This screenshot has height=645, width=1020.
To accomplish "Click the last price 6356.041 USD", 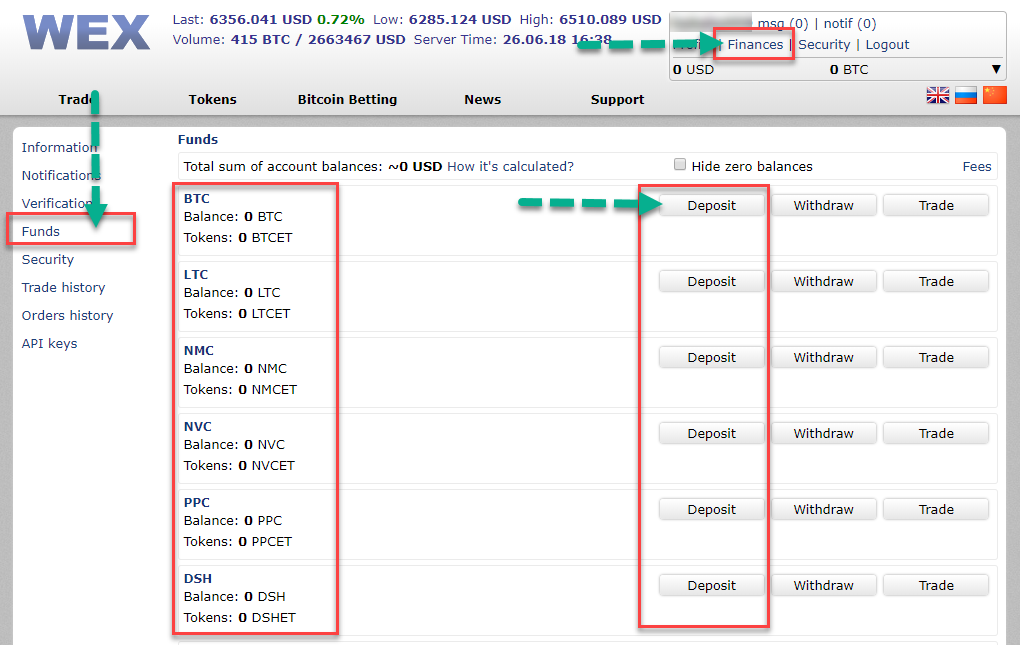I will pos(261,20).
